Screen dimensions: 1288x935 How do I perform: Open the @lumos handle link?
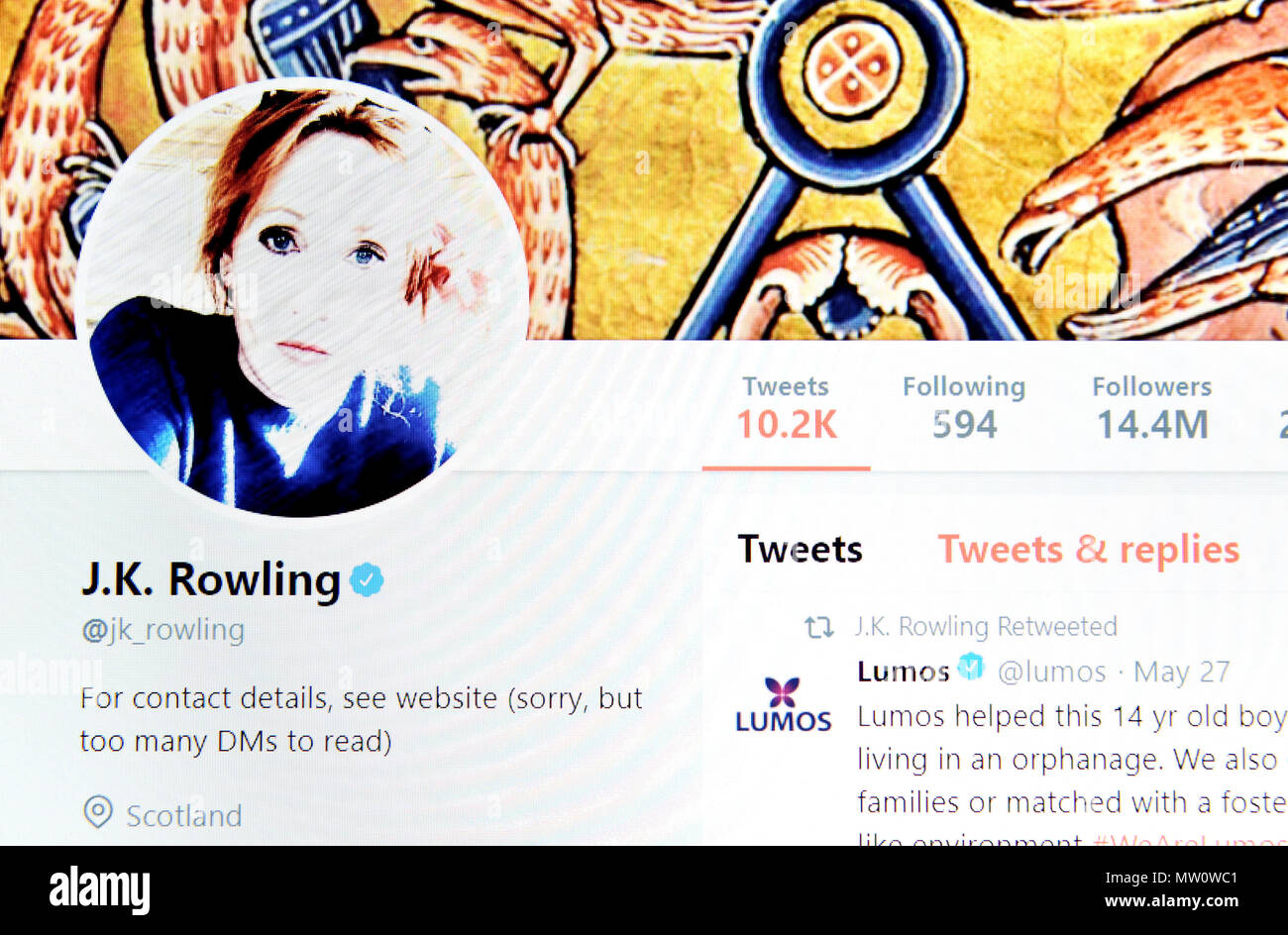[1051, 672]
